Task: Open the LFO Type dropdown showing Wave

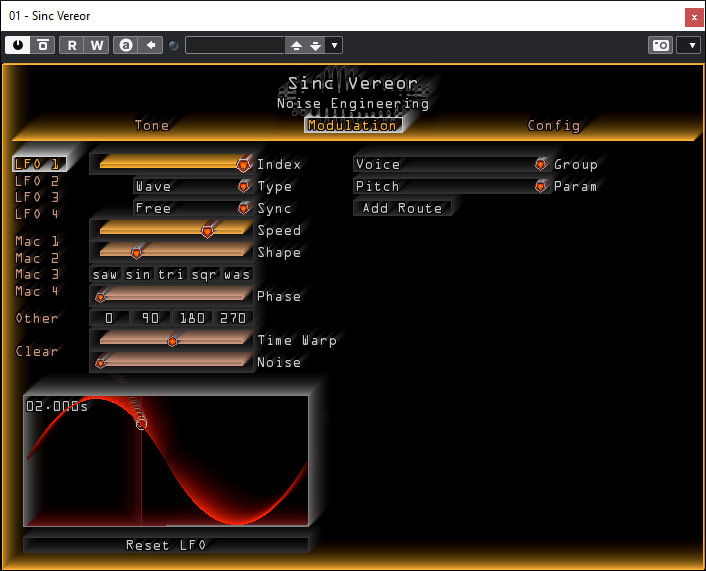Action: (192, 186)
